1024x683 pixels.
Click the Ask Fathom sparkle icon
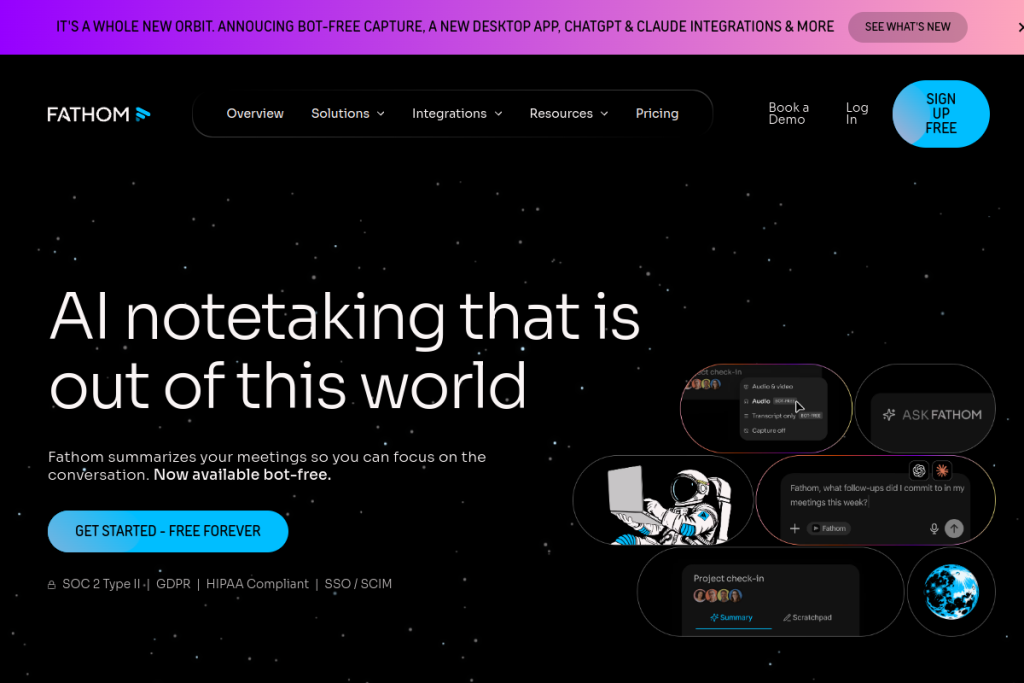889,415
